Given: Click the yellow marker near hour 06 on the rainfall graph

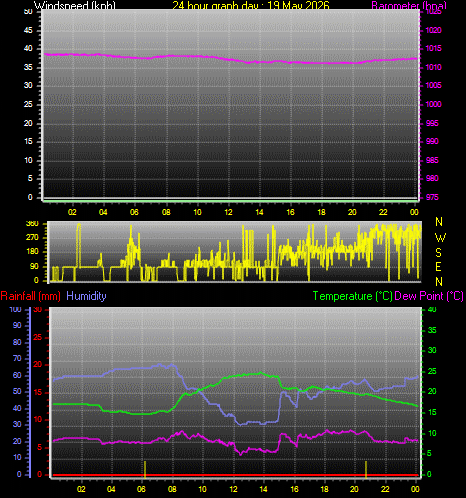Looking at the screenshot, I should [x=145, y=469].
